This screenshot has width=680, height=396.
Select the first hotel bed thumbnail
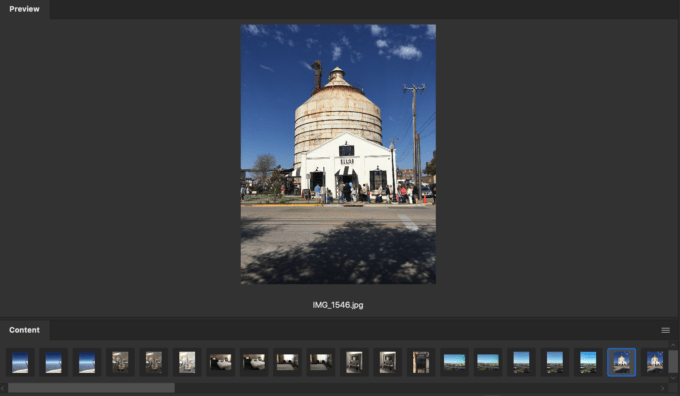coord(220,362)
